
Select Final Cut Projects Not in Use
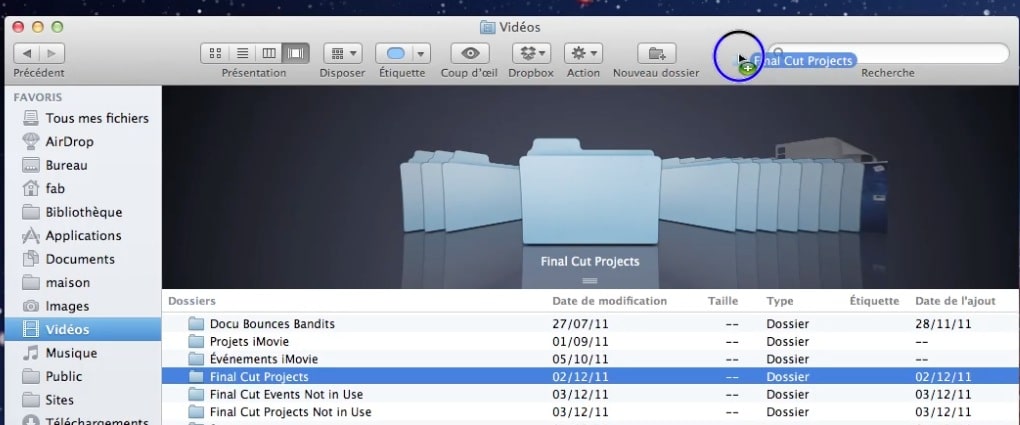591,411
